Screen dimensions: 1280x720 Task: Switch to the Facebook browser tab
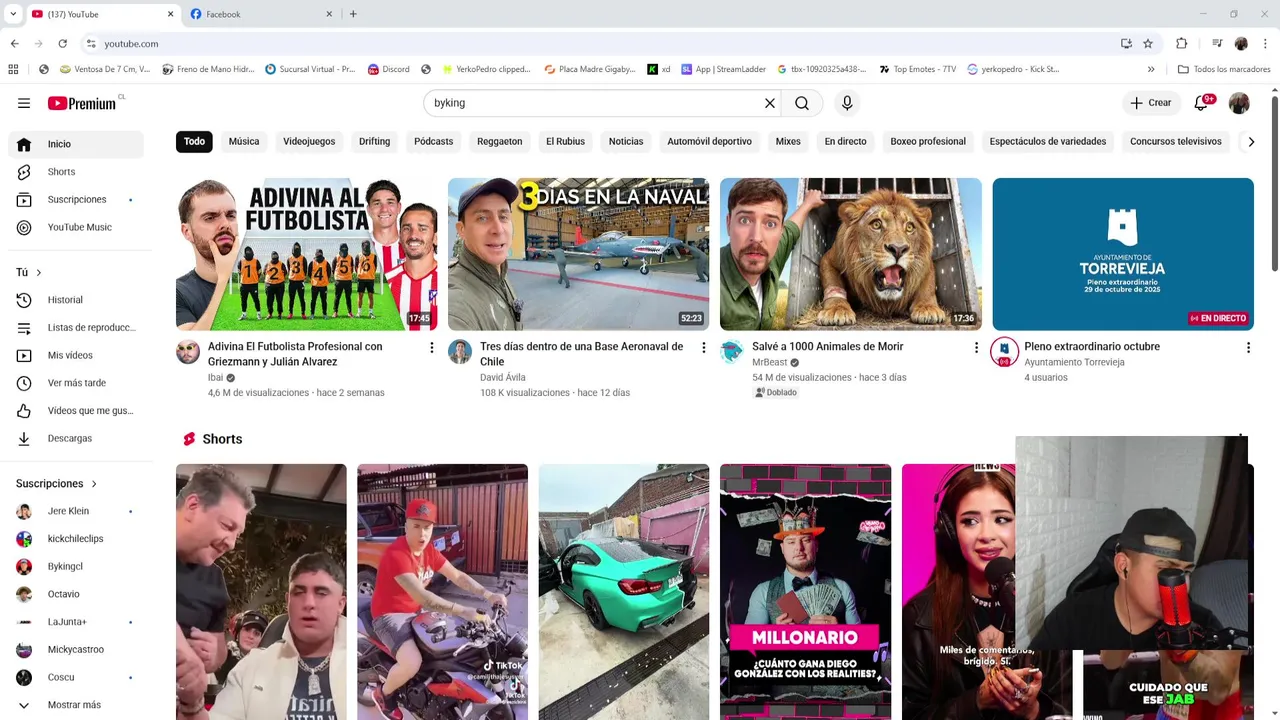[261, 14]
